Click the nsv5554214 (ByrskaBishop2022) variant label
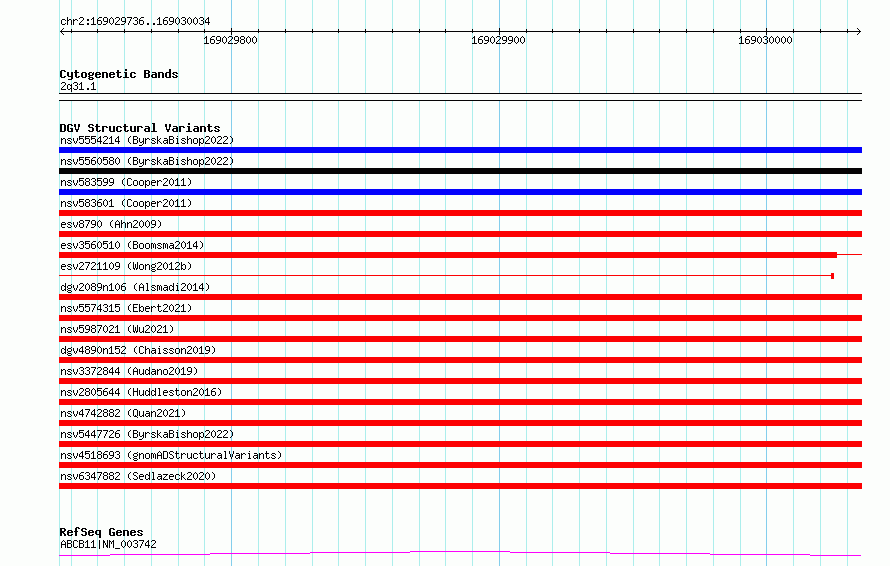Image resolution: width=890 pixels, height=566 pixels. point(146,140)
